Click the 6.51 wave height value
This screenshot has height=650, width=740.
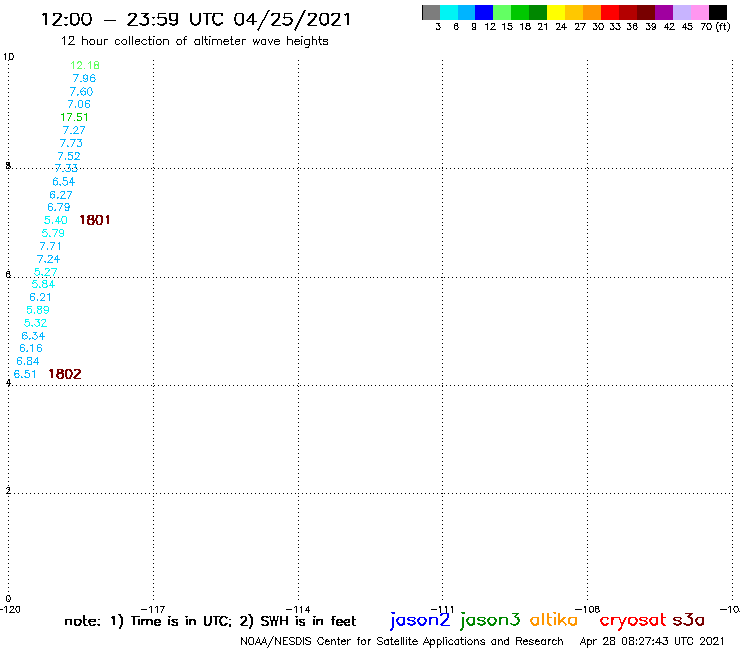click(25, 374)
